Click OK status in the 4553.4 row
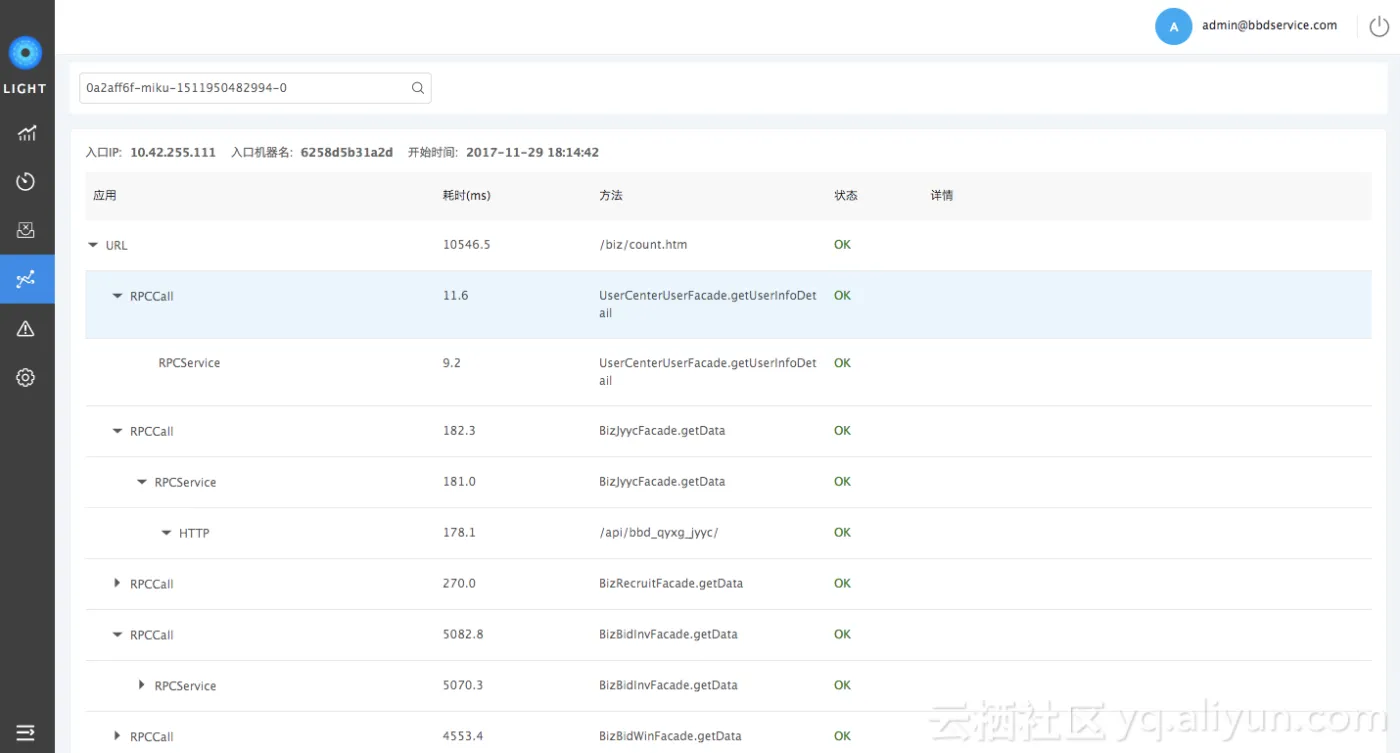This screenshot has width=1400, height=753. pyautogui.click(x=842, y=736)
